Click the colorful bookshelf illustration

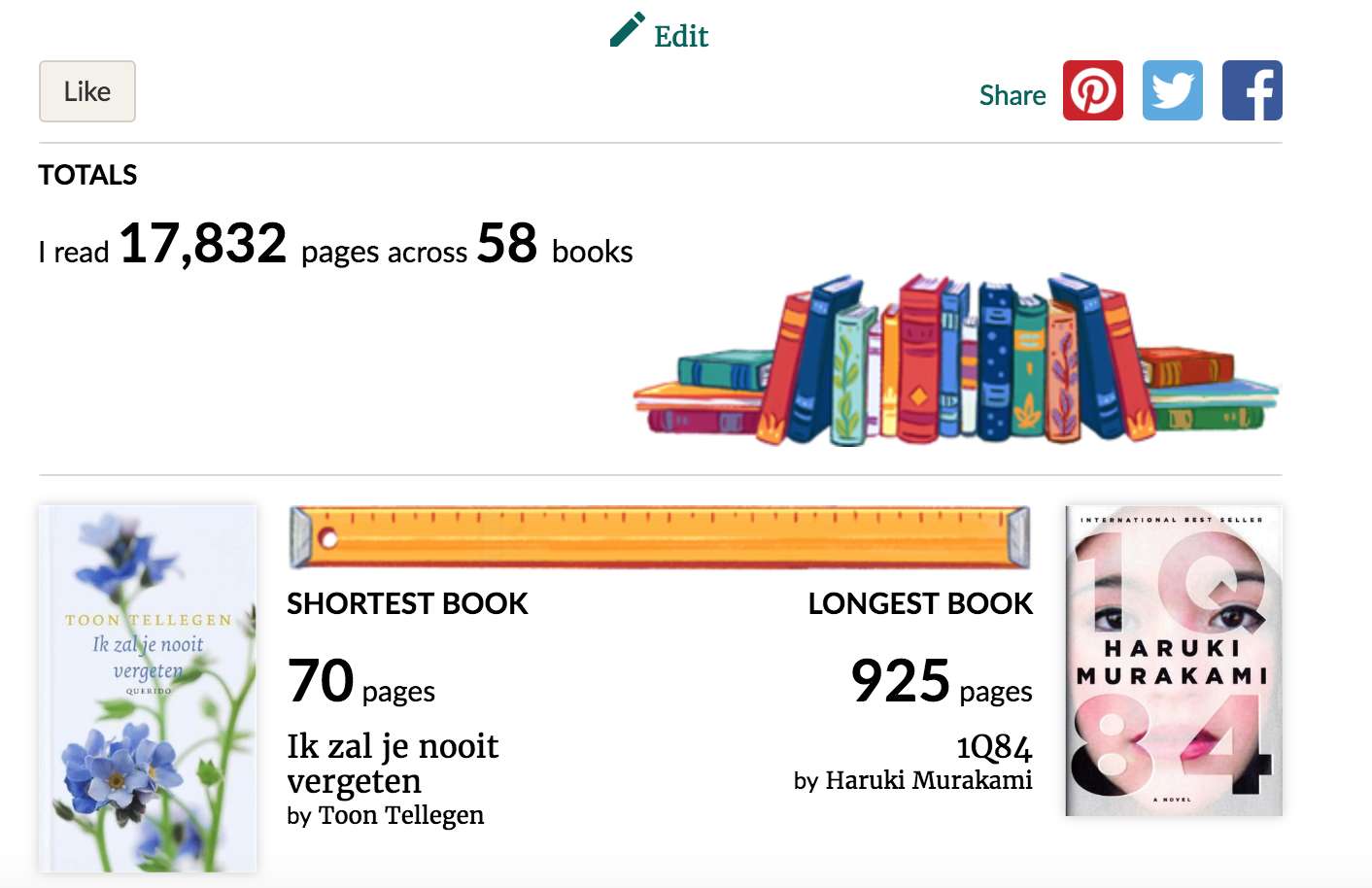pyautogui.click(x=957, y=359)
